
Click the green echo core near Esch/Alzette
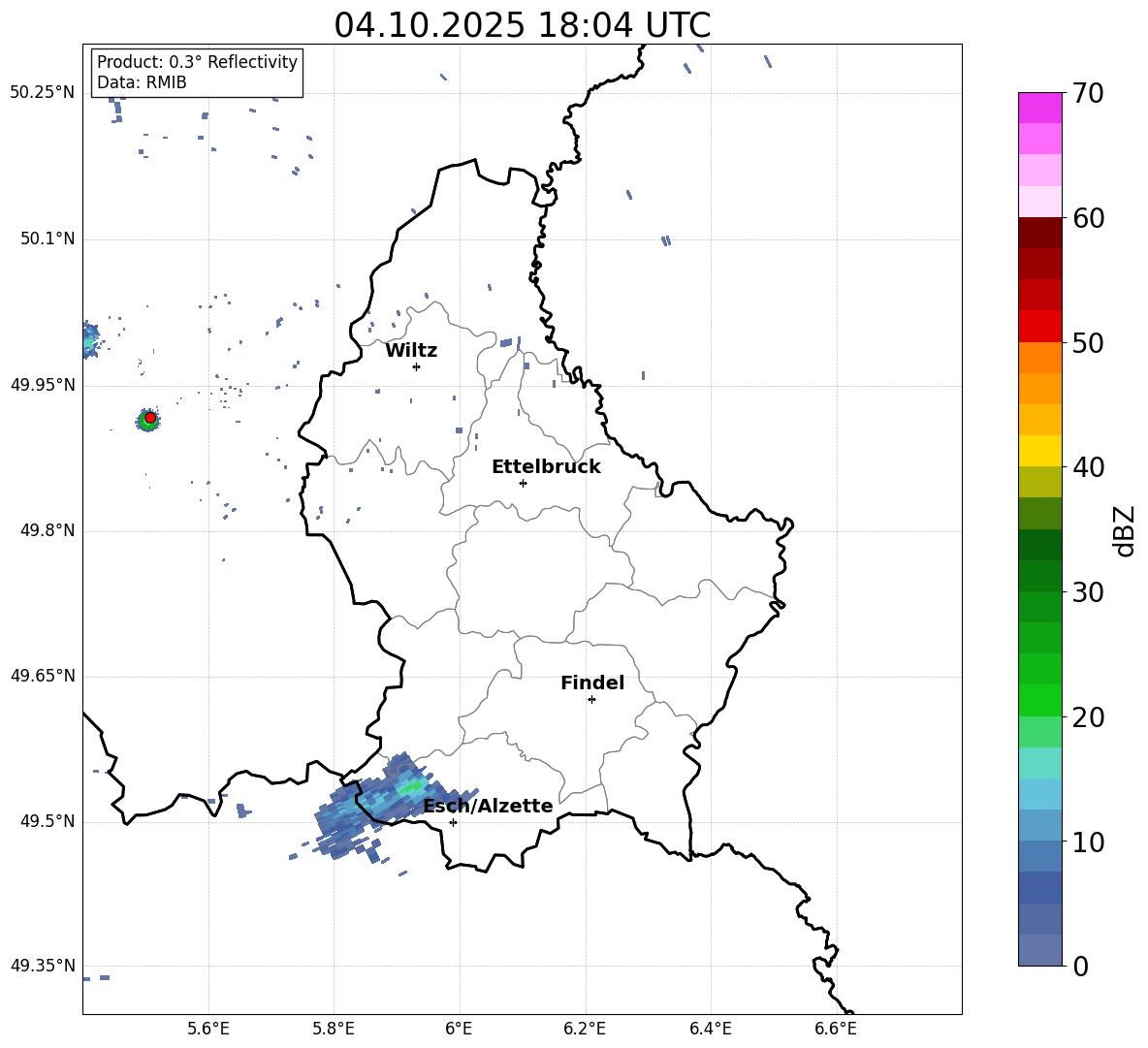(412, 787)
